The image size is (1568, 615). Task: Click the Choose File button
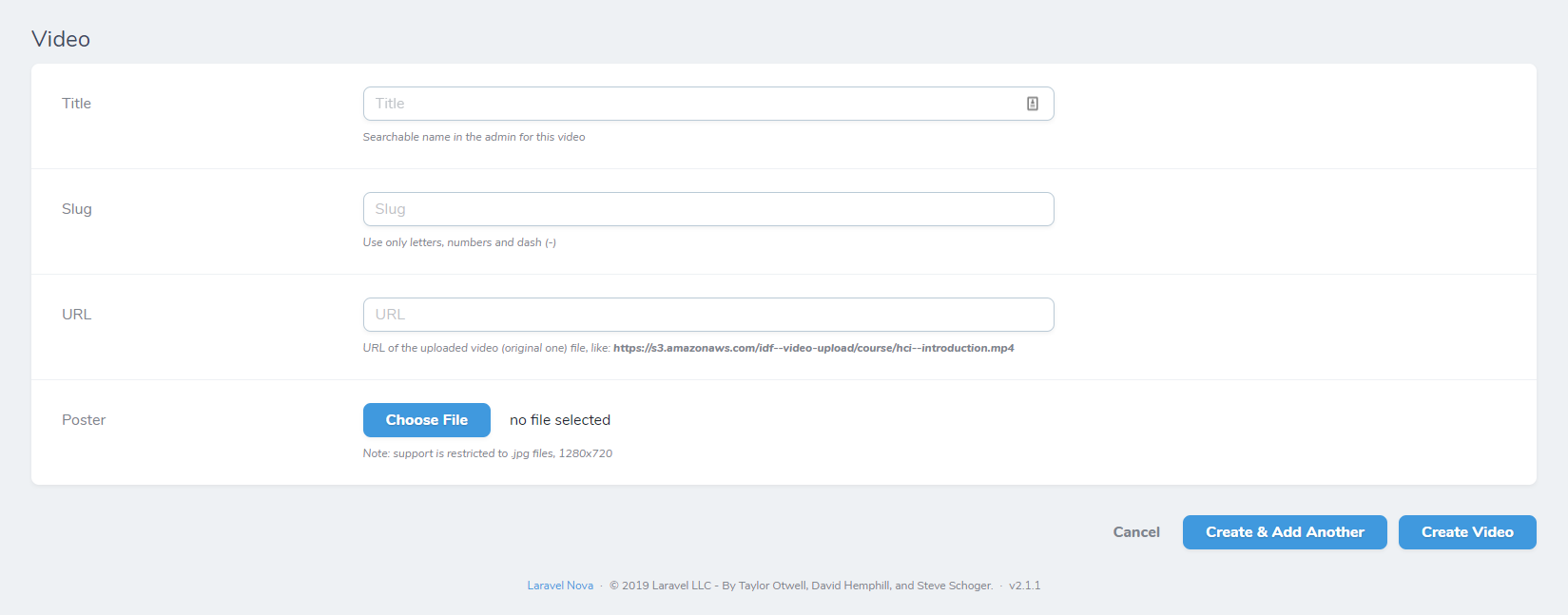coord(427,420)
